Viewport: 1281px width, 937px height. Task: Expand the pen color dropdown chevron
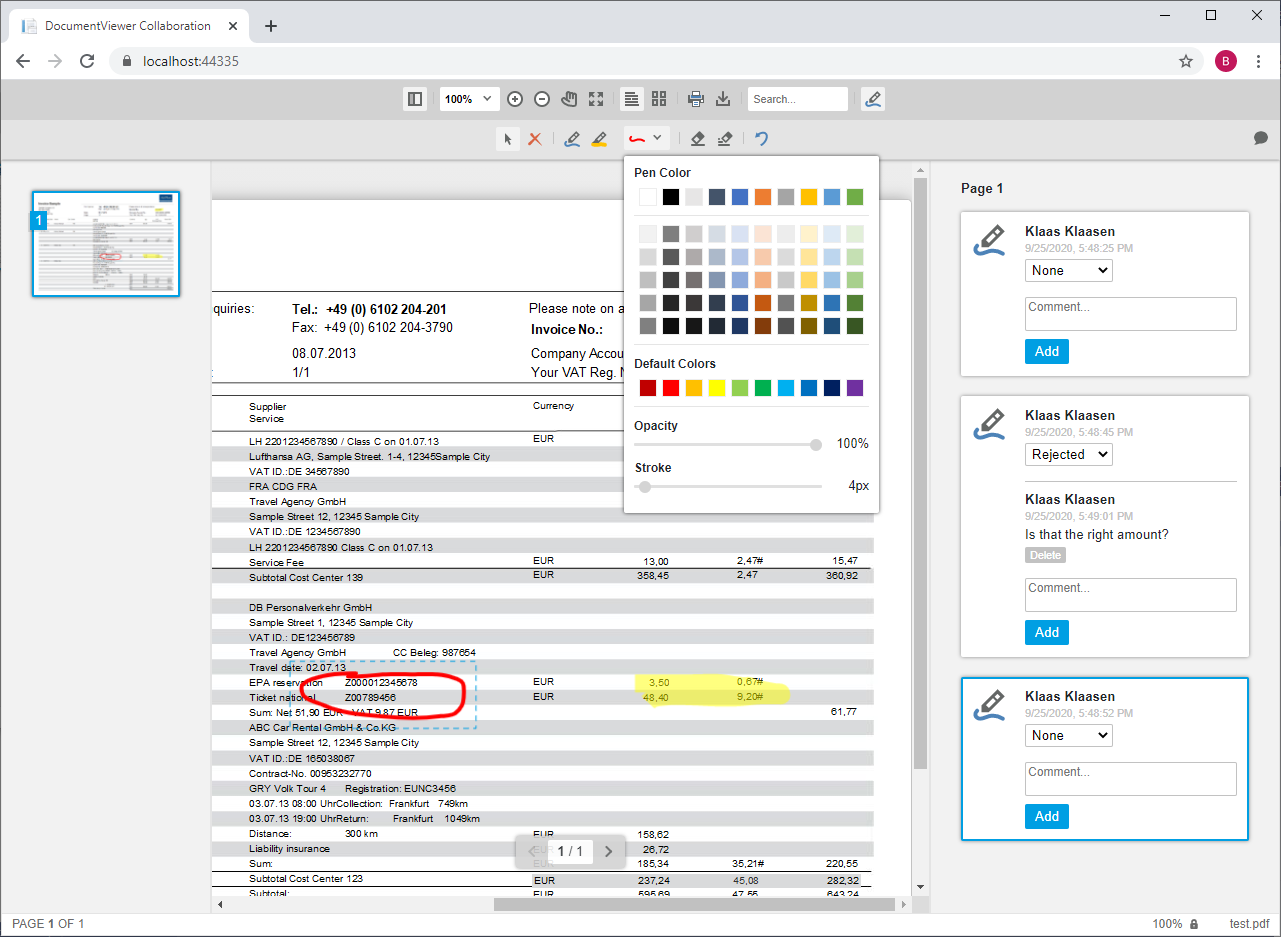click(x=657, y=138)
